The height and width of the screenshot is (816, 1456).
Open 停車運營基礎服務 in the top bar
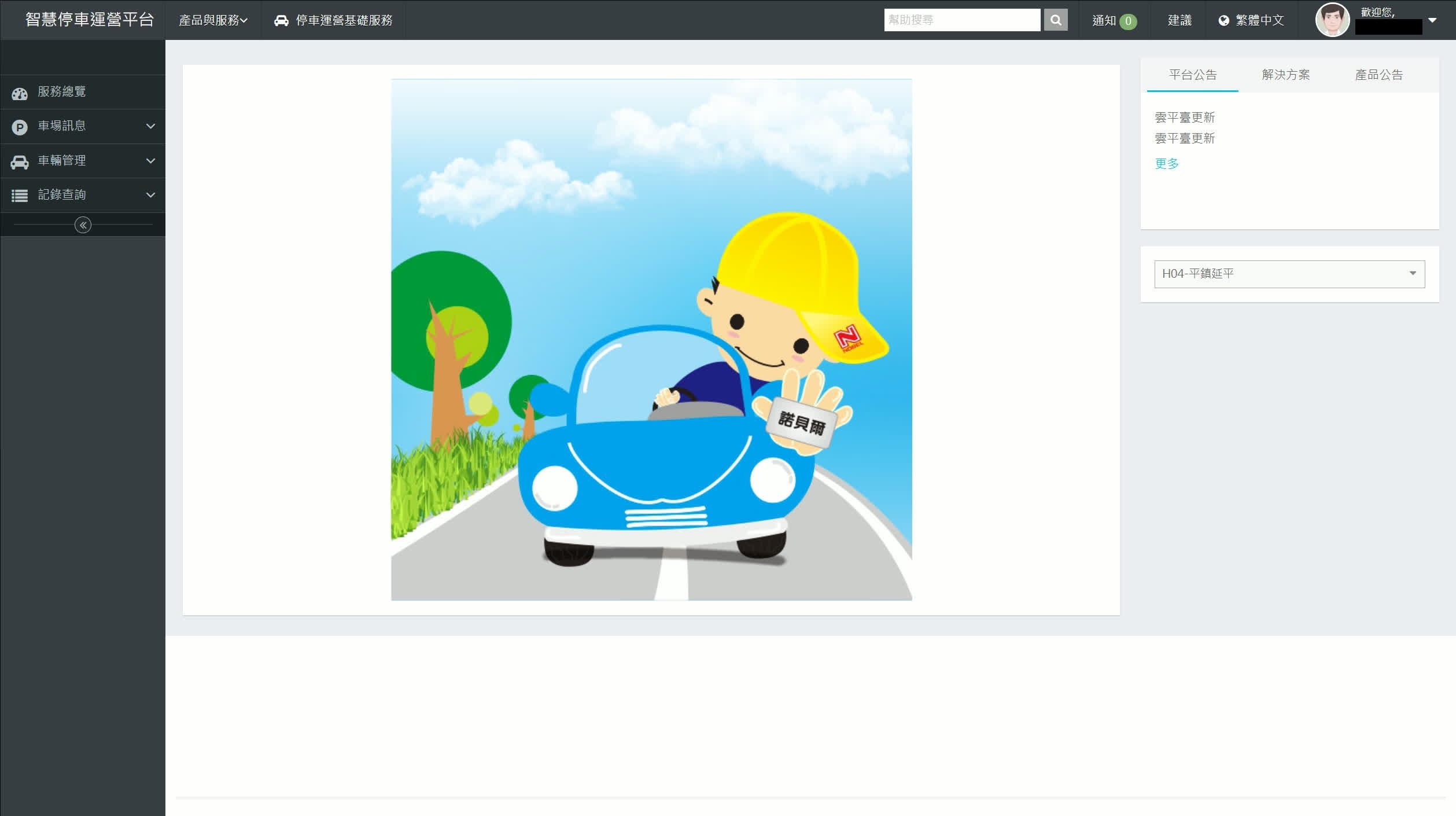[333, 20]
